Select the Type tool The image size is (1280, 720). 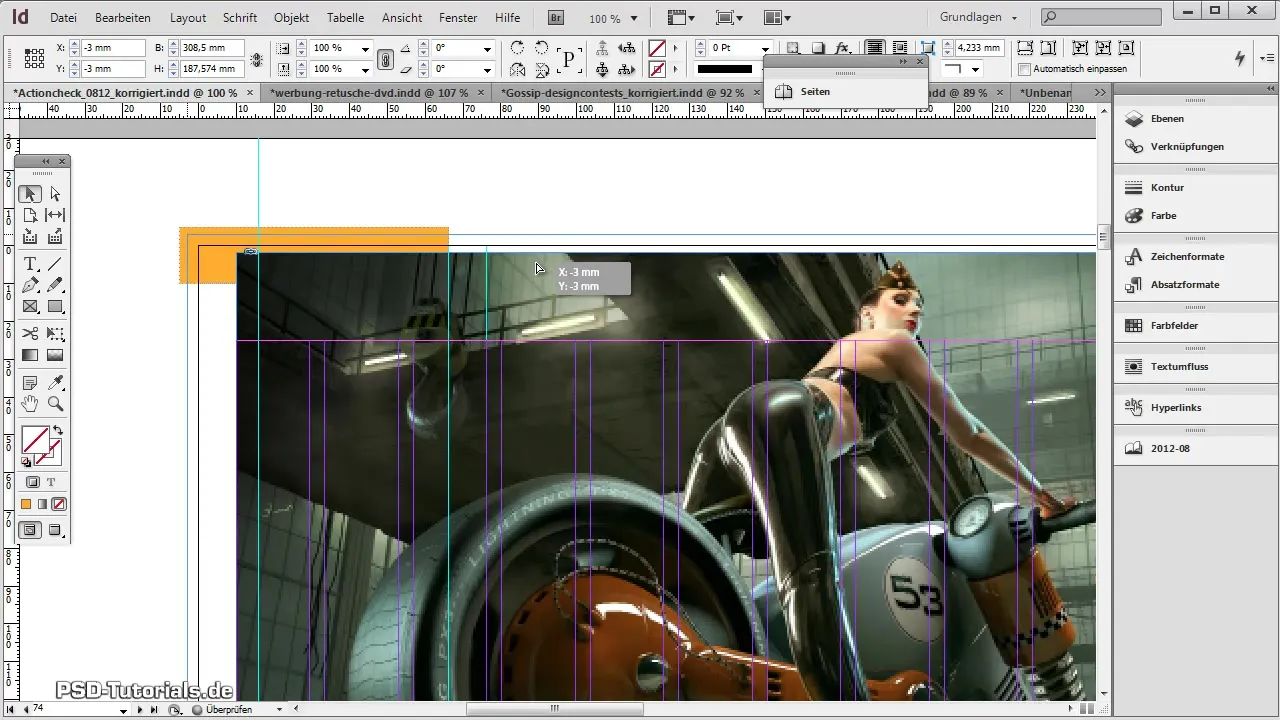pyautogui.click(x=30, y=264)
